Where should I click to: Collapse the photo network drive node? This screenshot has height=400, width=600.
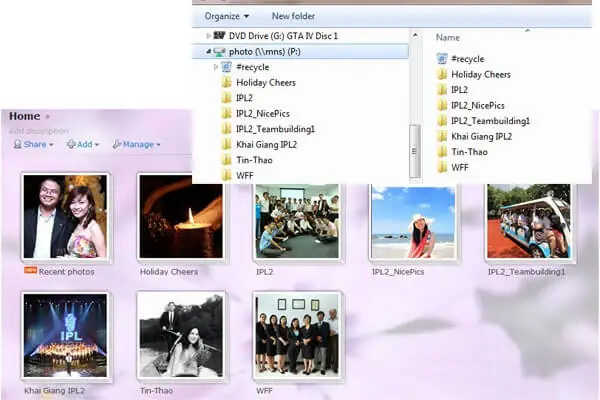click(209, 51)
